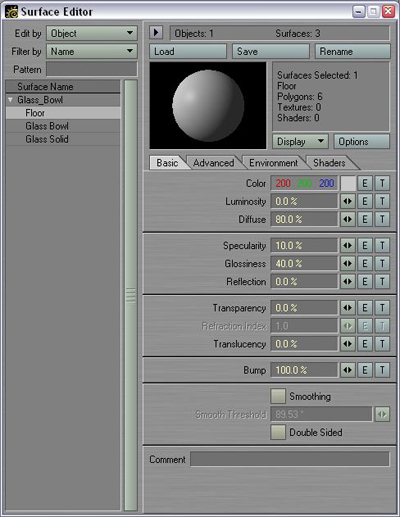The height and width of the screenshot is (517, 400).
Task: Click the Reflection envelope E button
Action: (x=365, y=282)
